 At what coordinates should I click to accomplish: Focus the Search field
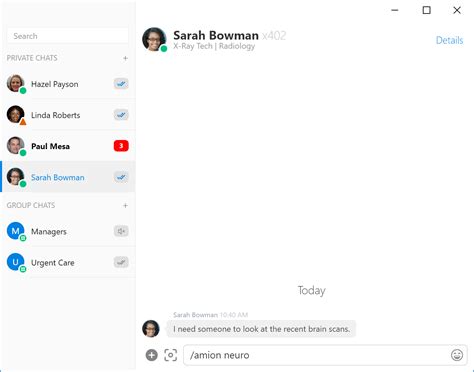(x=68, y=36)
